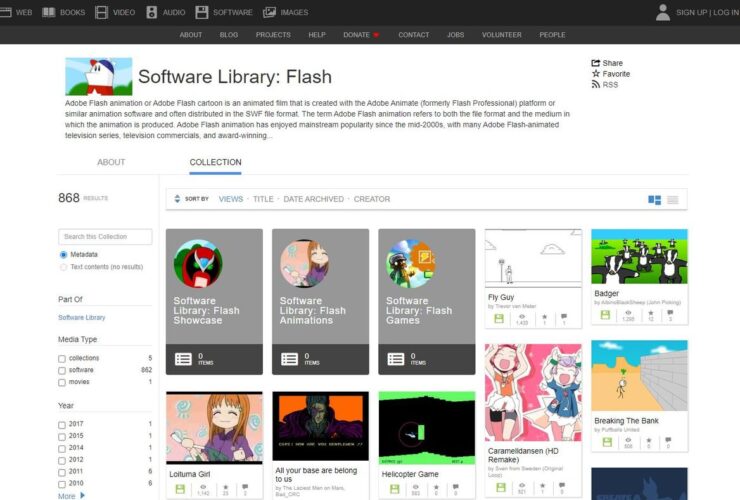740x500 pixels.
Task: Open All your base are belong thumbnail
Action: pos(320,426)
